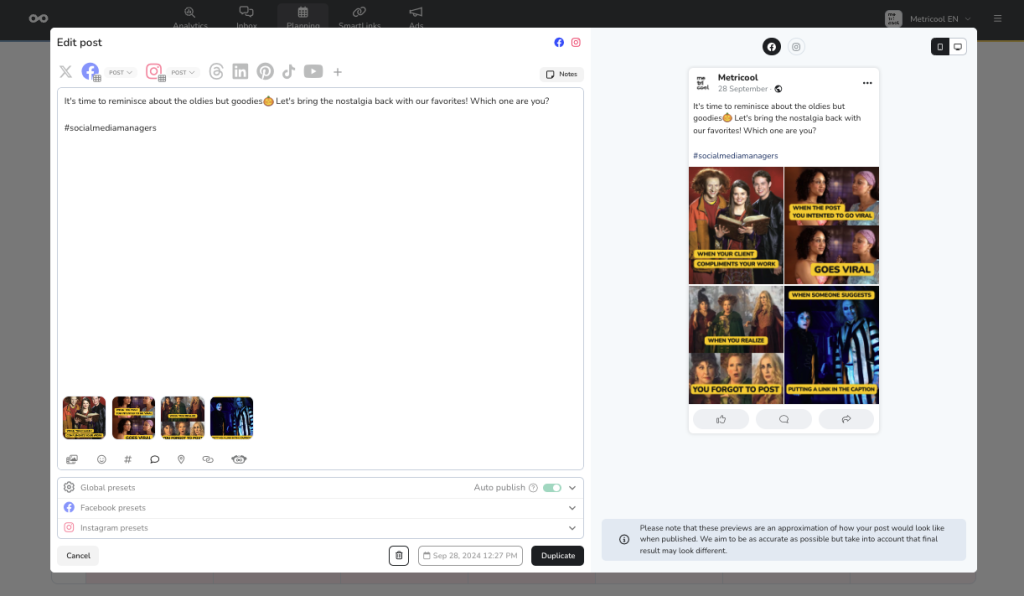
Task: Expand Instagram presets section
Action: coord(320,528)
